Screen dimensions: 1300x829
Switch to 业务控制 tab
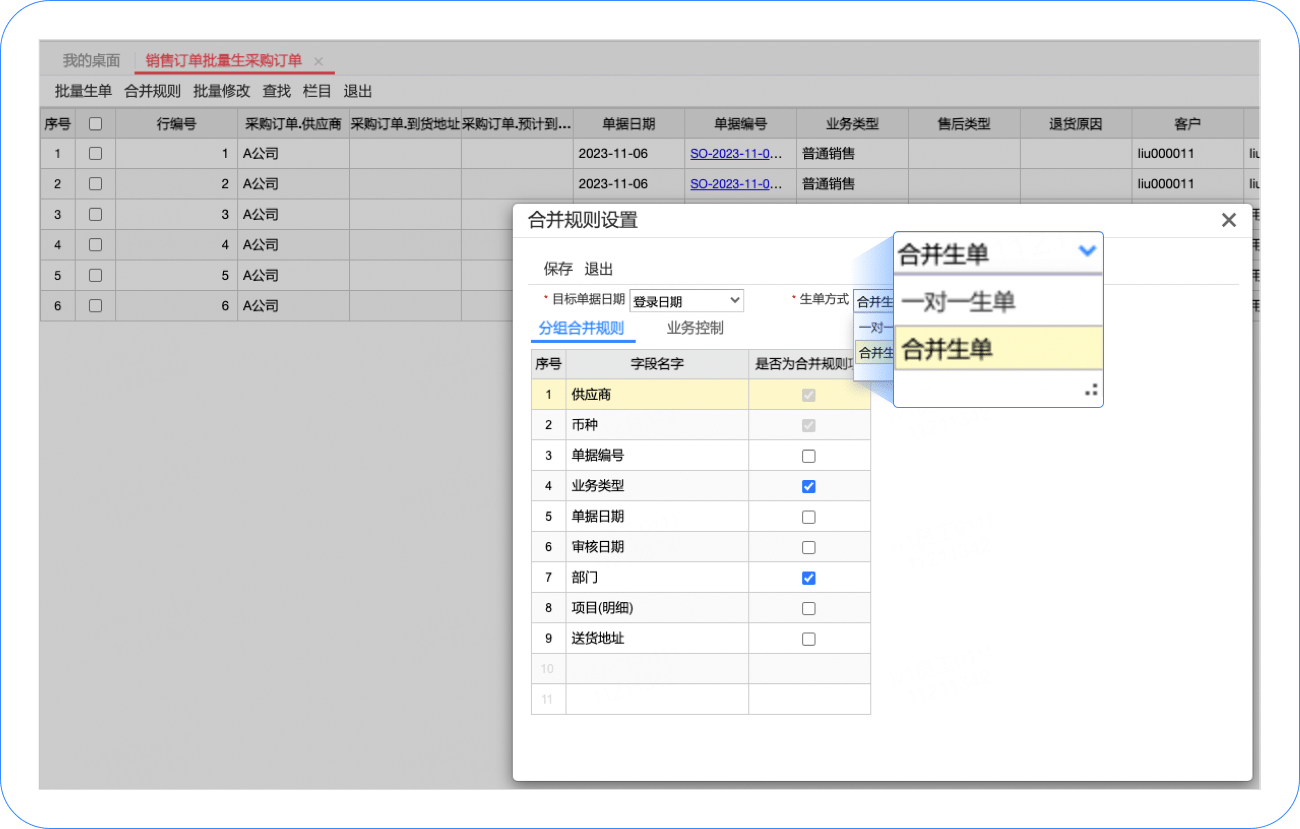click(695, 328)
